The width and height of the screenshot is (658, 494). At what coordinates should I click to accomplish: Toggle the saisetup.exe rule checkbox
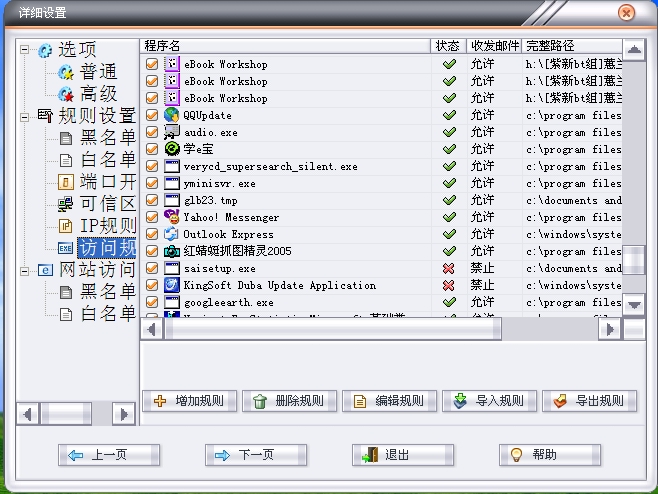click(x=152, y=268)
